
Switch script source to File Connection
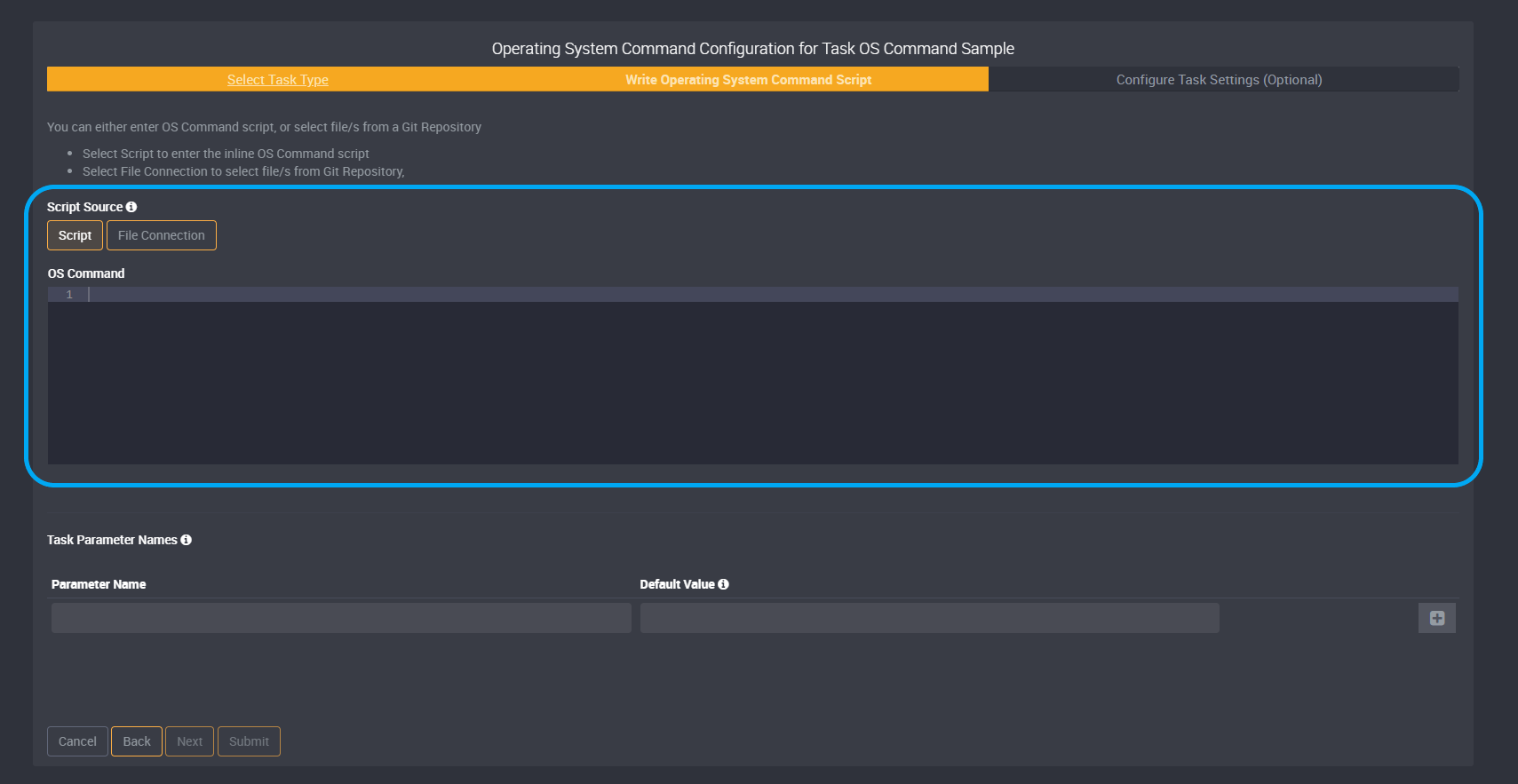(x=162, y=235)
